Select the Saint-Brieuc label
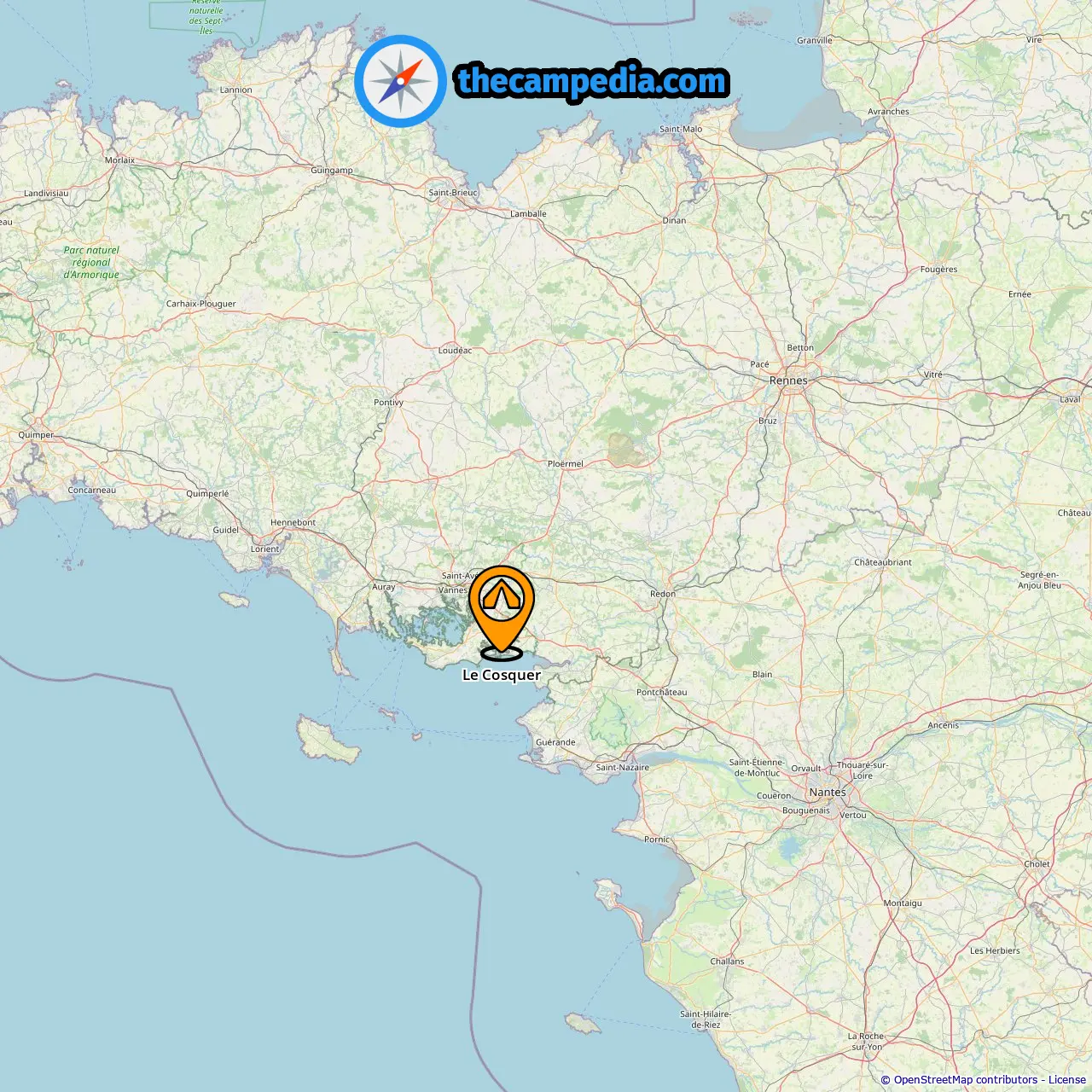The image size is (1092, 1092). pyautogui.click(x=453, y=193)
